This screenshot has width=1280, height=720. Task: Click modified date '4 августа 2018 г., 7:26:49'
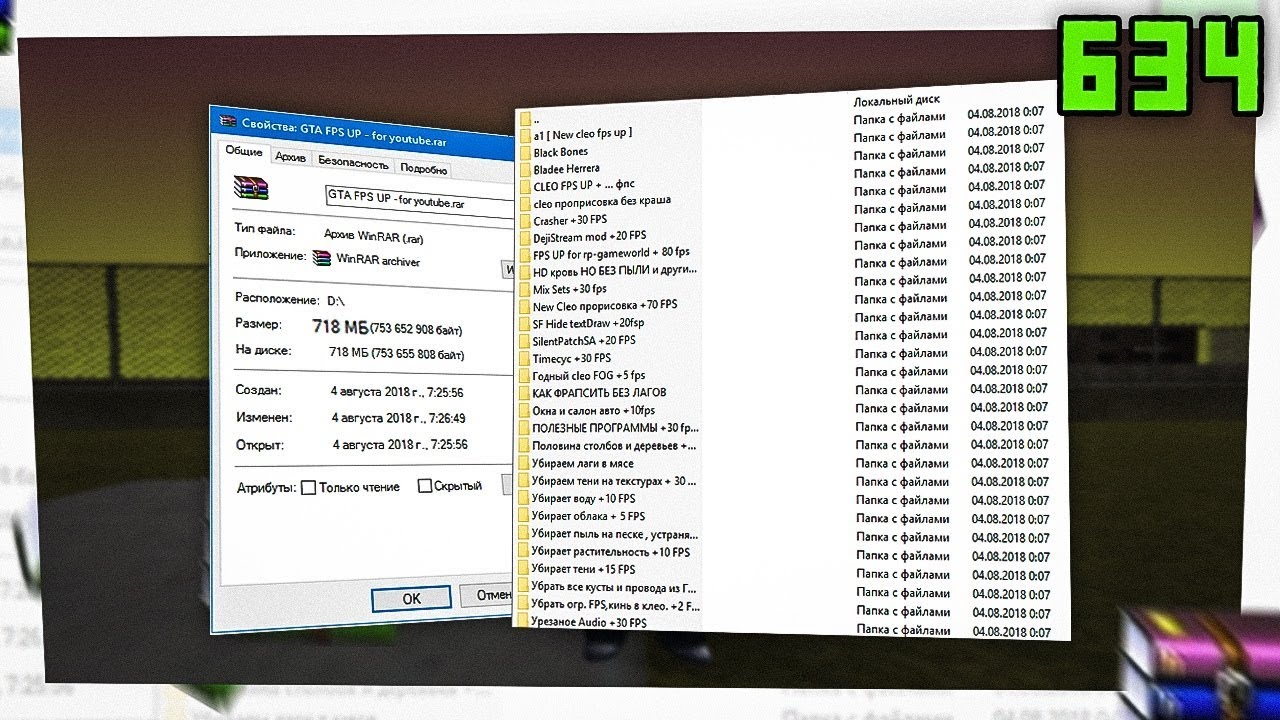399,418
